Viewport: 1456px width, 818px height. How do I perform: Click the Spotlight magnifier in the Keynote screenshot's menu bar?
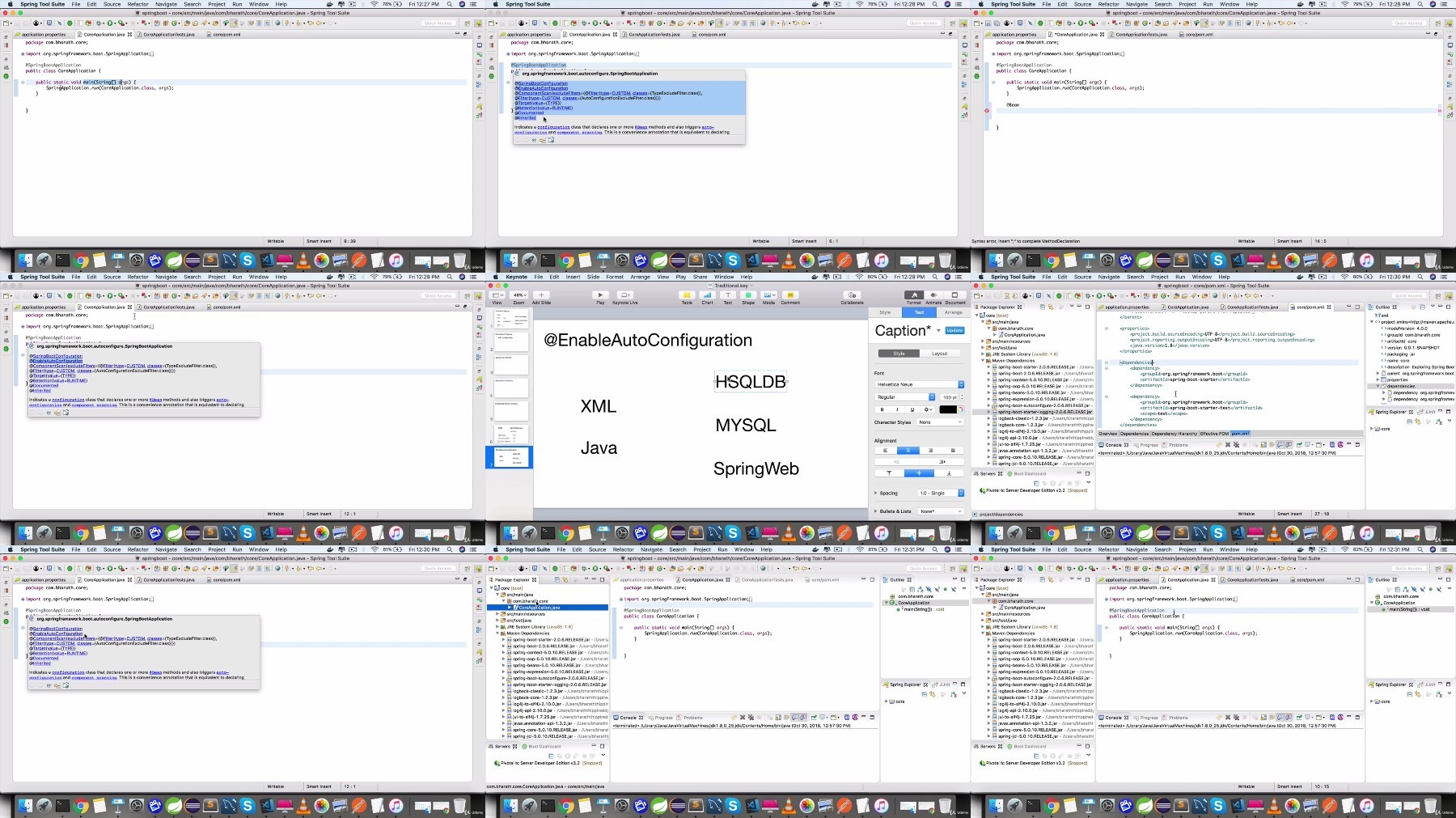click(934, 277)
